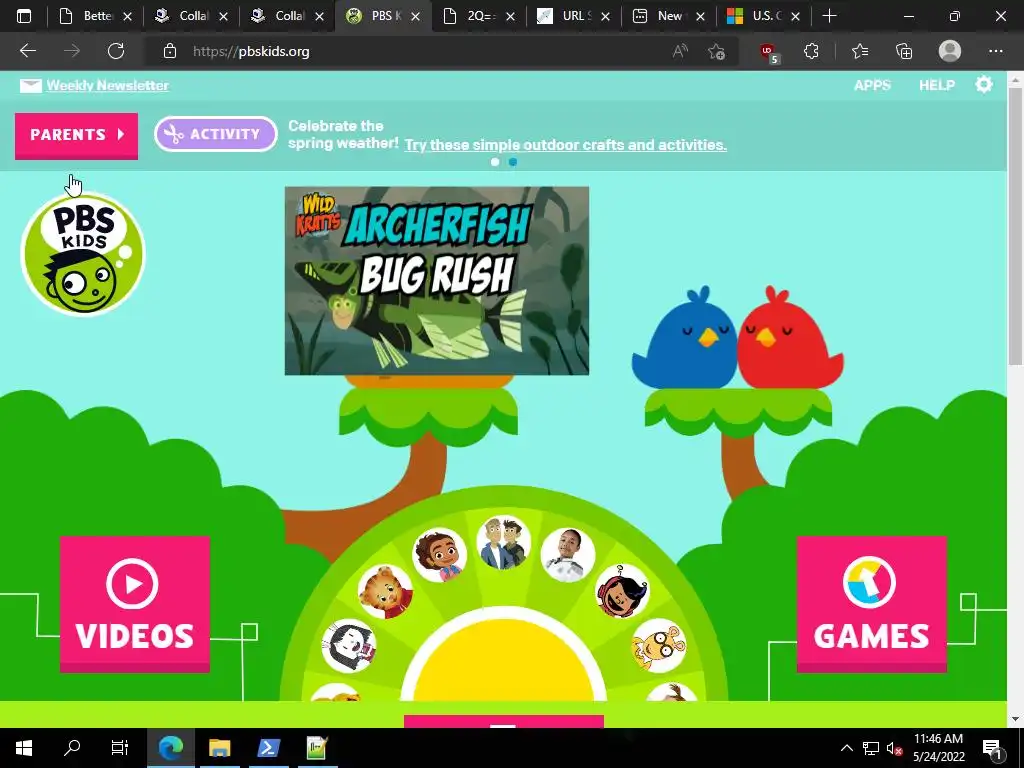Click the Weekly Newsletter envelope icon

pyautogui.click(x=31, y=86)
